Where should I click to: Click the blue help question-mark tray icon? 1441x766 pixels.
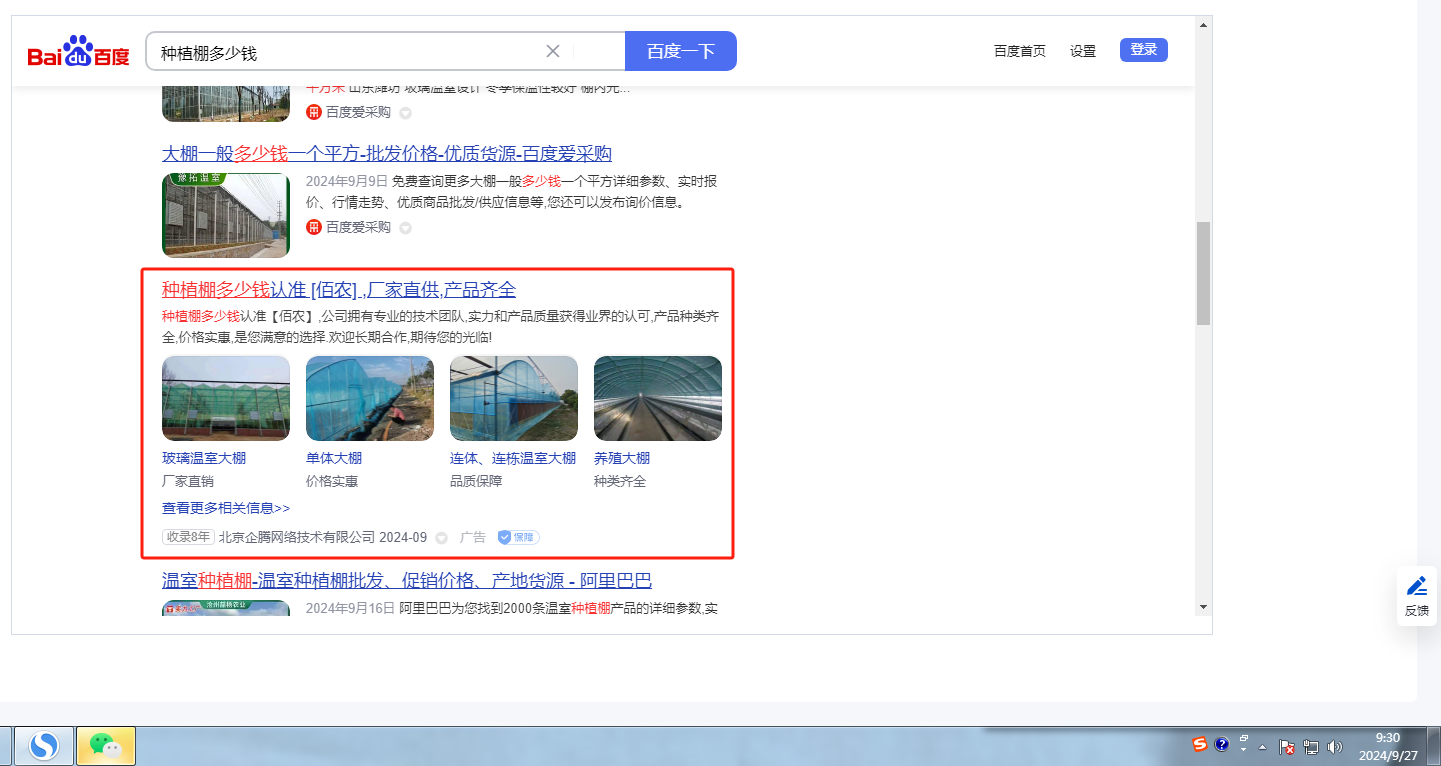(x=1221, y=744)
